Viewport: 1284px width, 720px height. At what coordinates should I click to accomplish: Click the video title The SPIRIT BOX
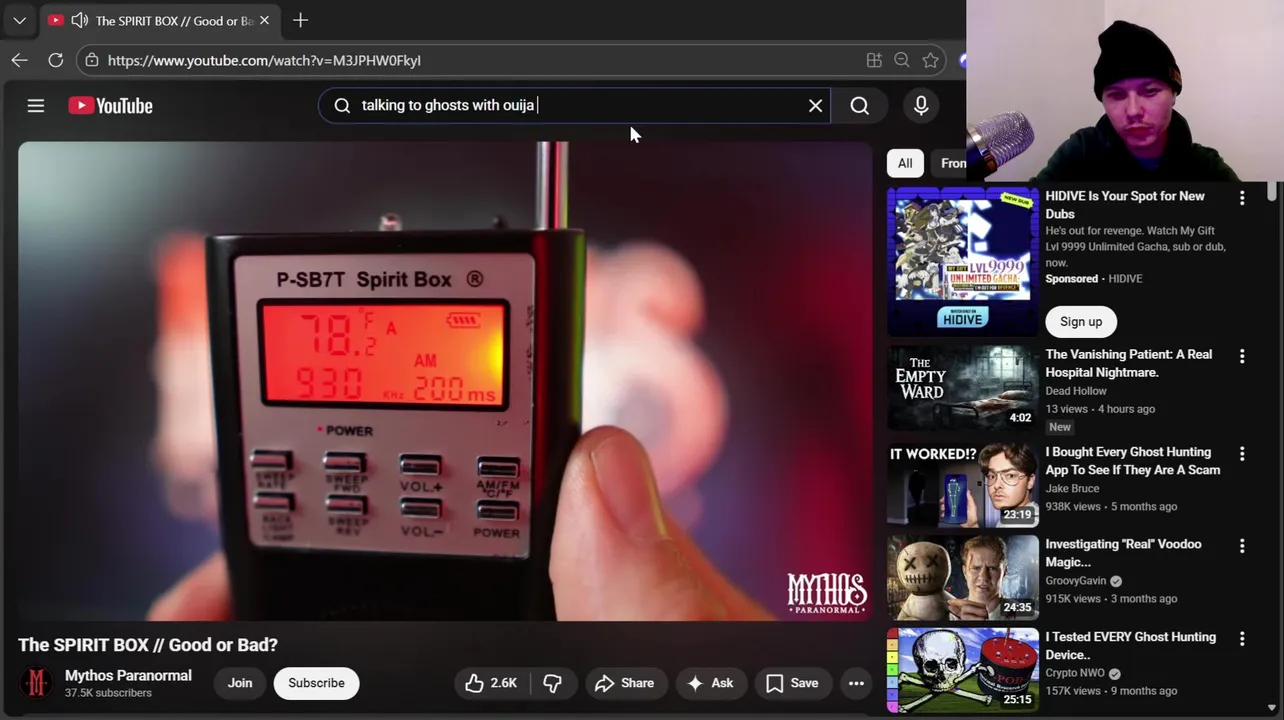(148, 645)
